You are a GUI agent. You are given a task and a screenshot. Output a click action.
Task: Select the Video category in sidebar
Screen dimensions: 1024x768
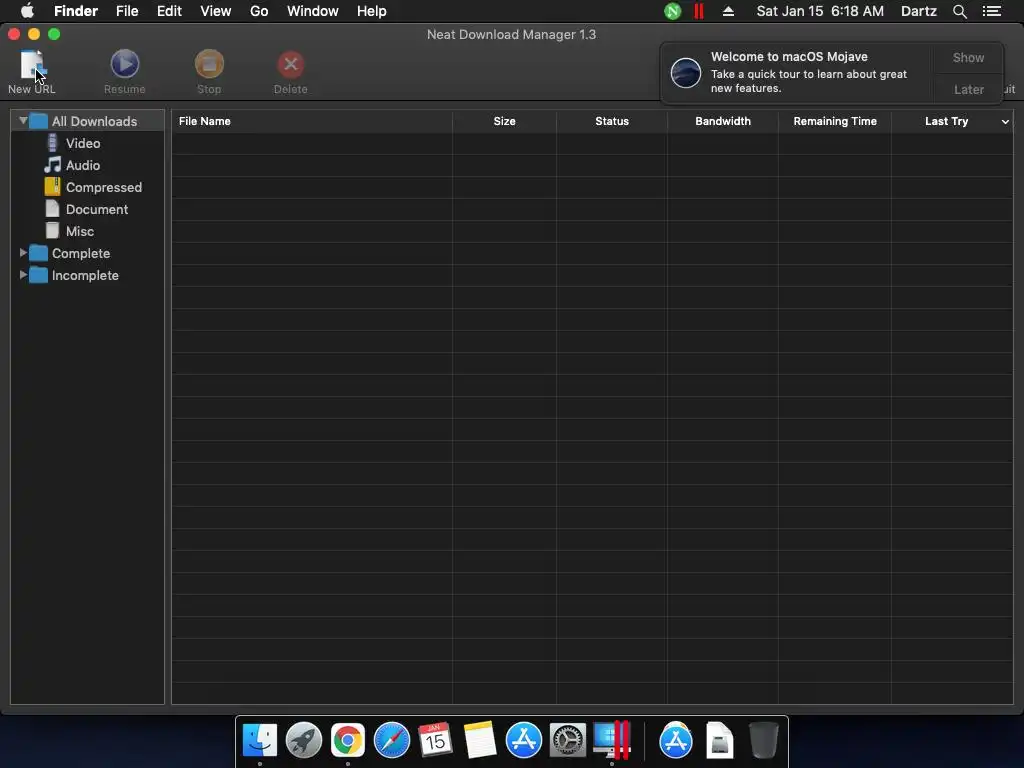(x=83, y=143)
